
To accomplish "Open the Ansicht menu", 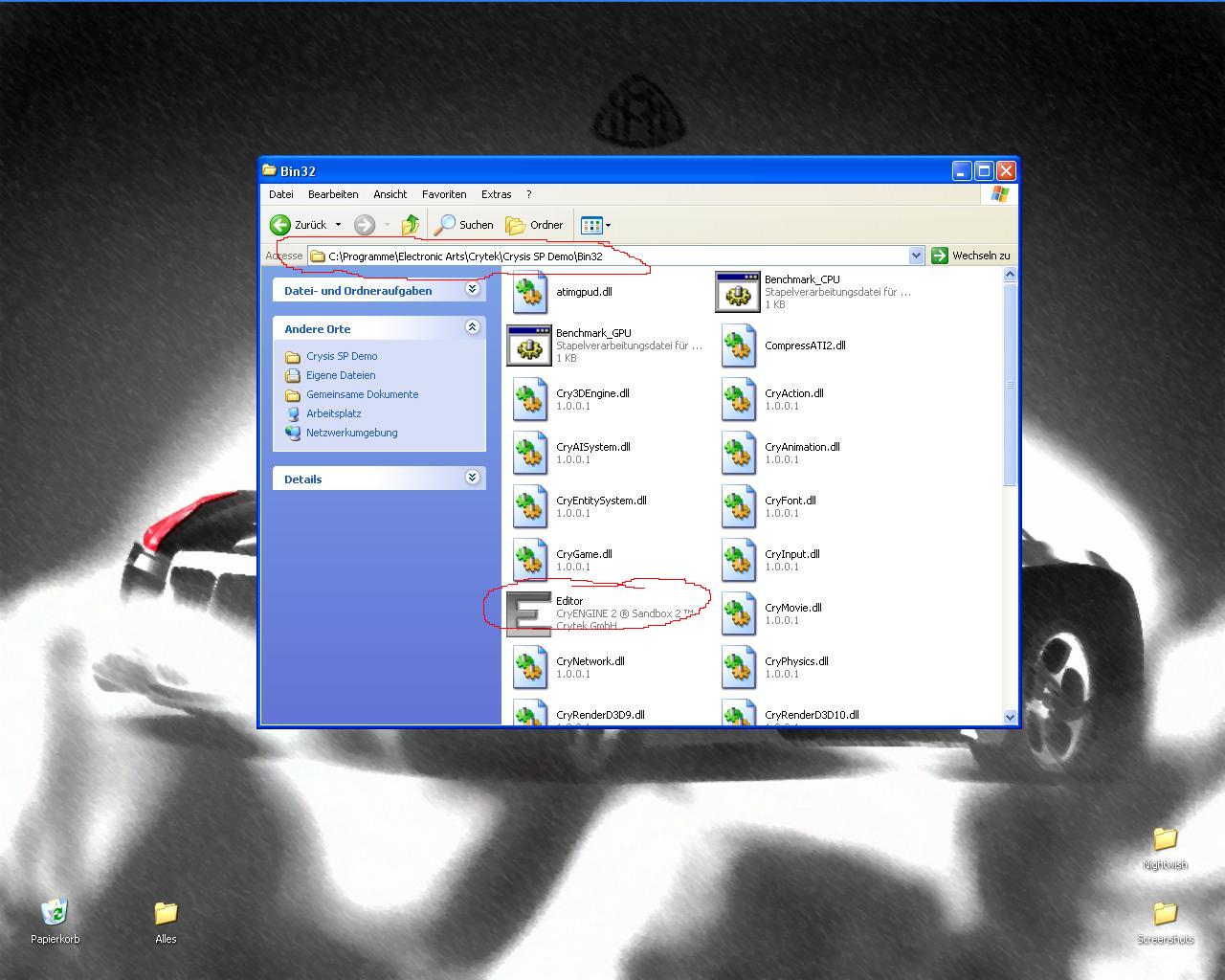I will click(x=390, y=194).
